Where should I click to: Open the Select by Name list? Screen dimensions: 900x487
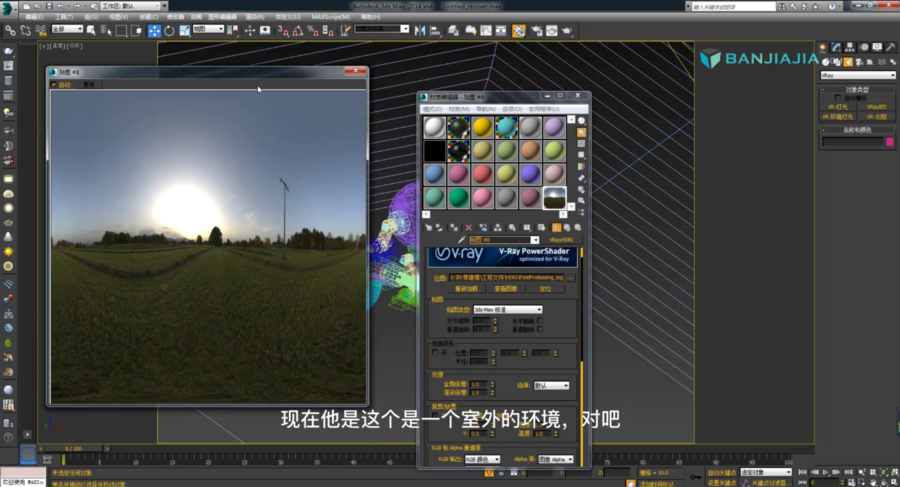(x=106, y=30)
